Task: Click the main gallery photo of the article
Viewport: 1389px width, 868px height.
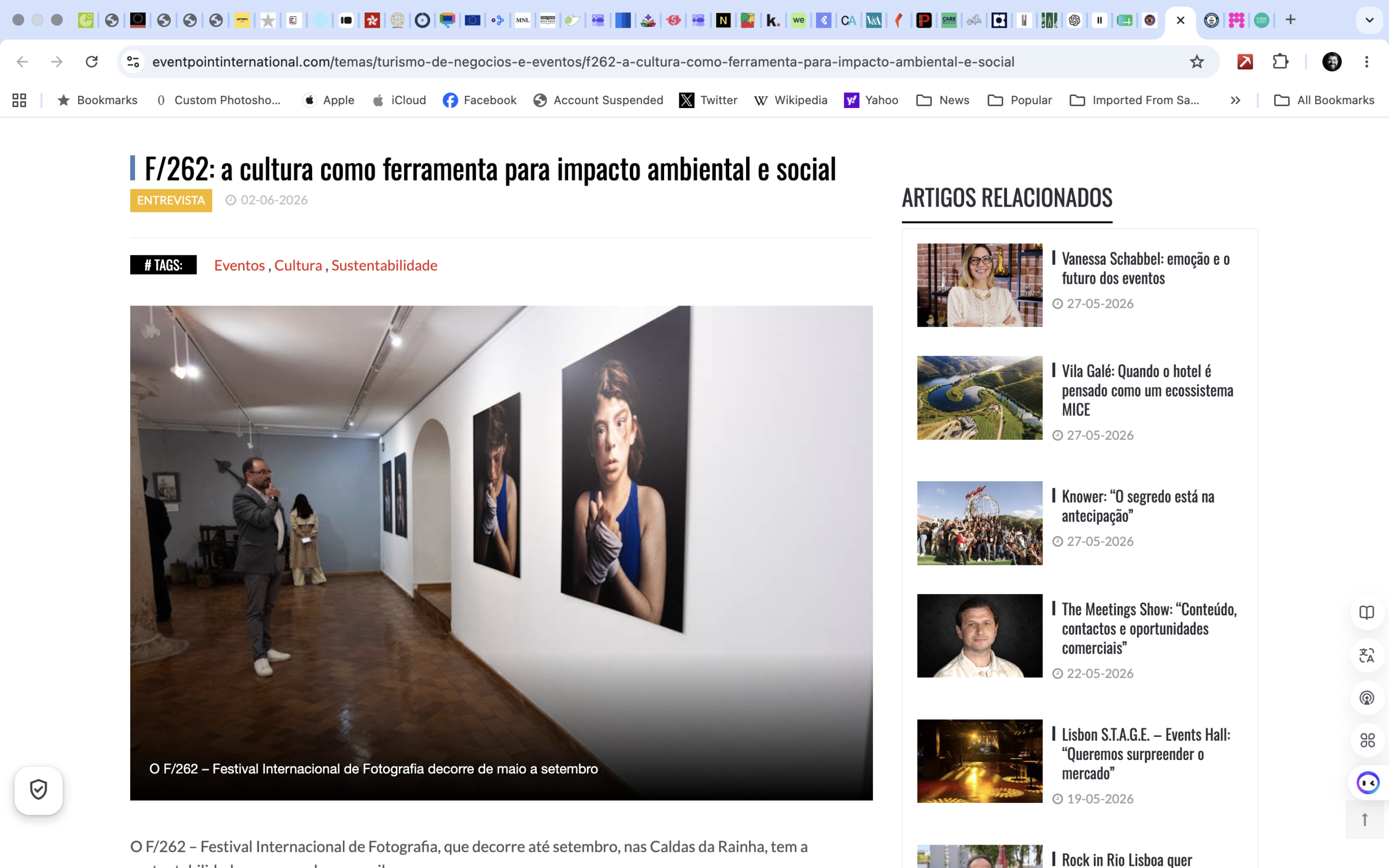Action: 501,553
